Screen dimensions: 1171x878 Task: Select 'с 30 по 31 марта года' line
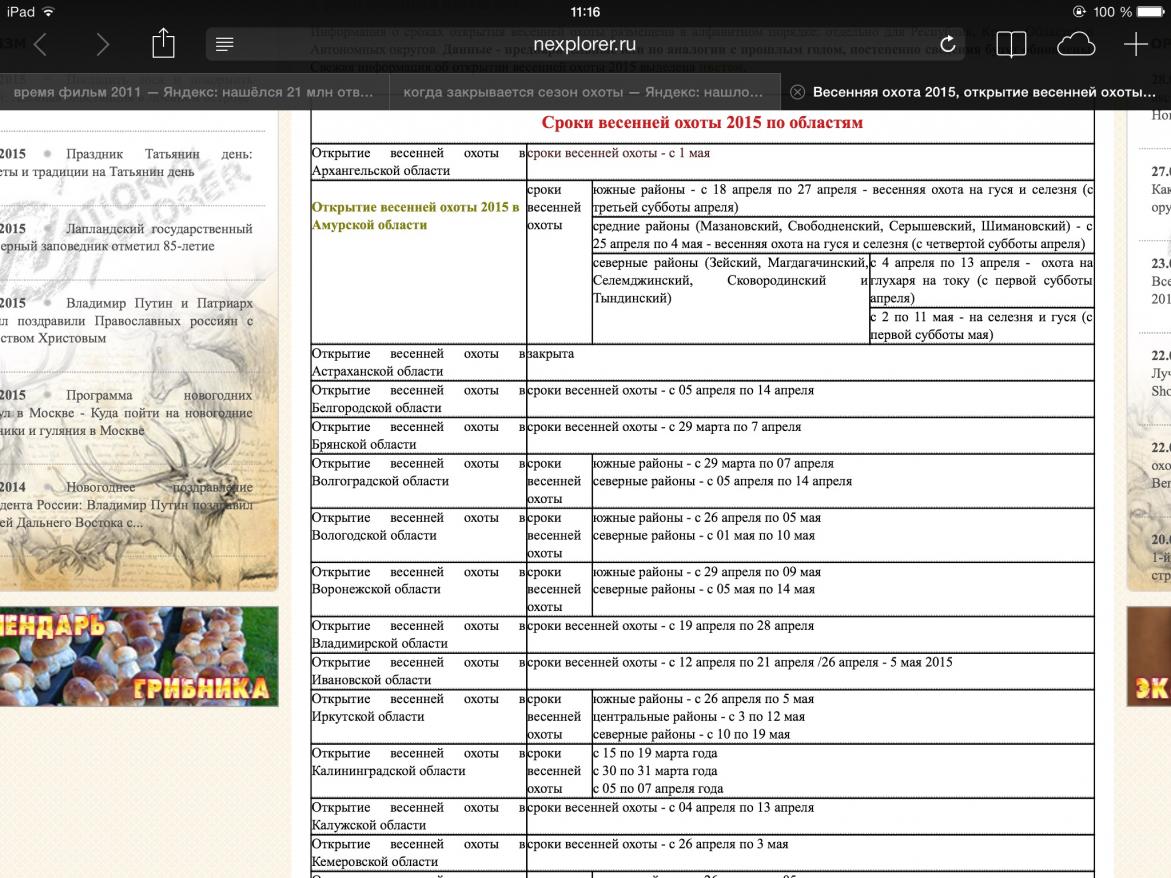point(655,770)
